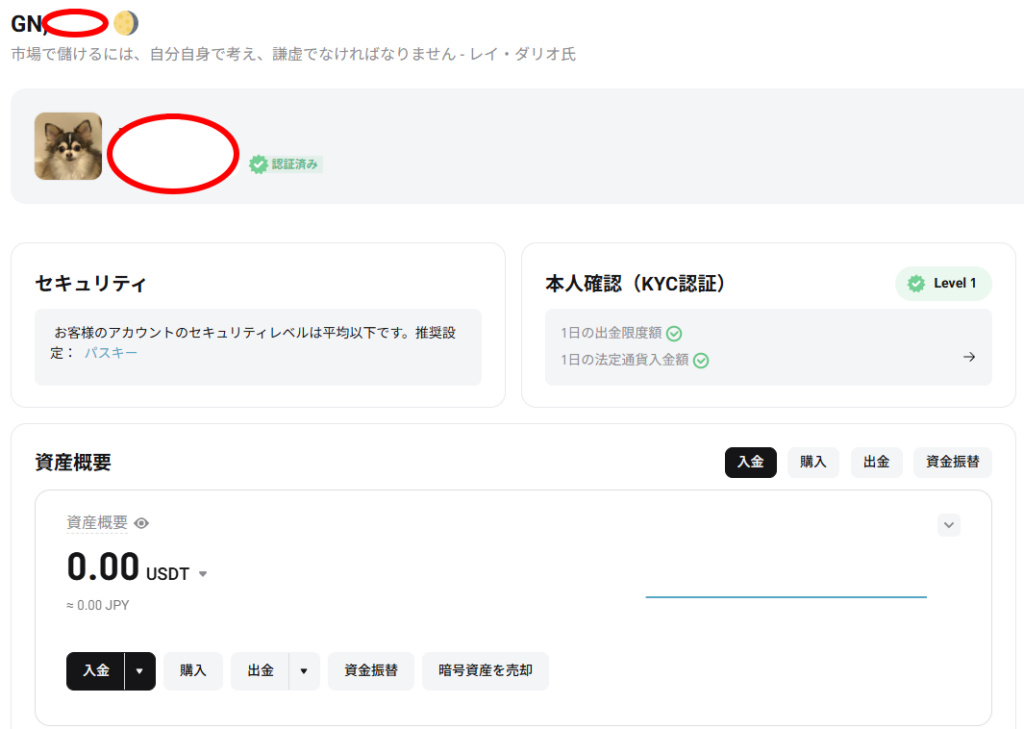
Task: Select 資金振替 in the 資産概要 header
Action: pos(952,462)
